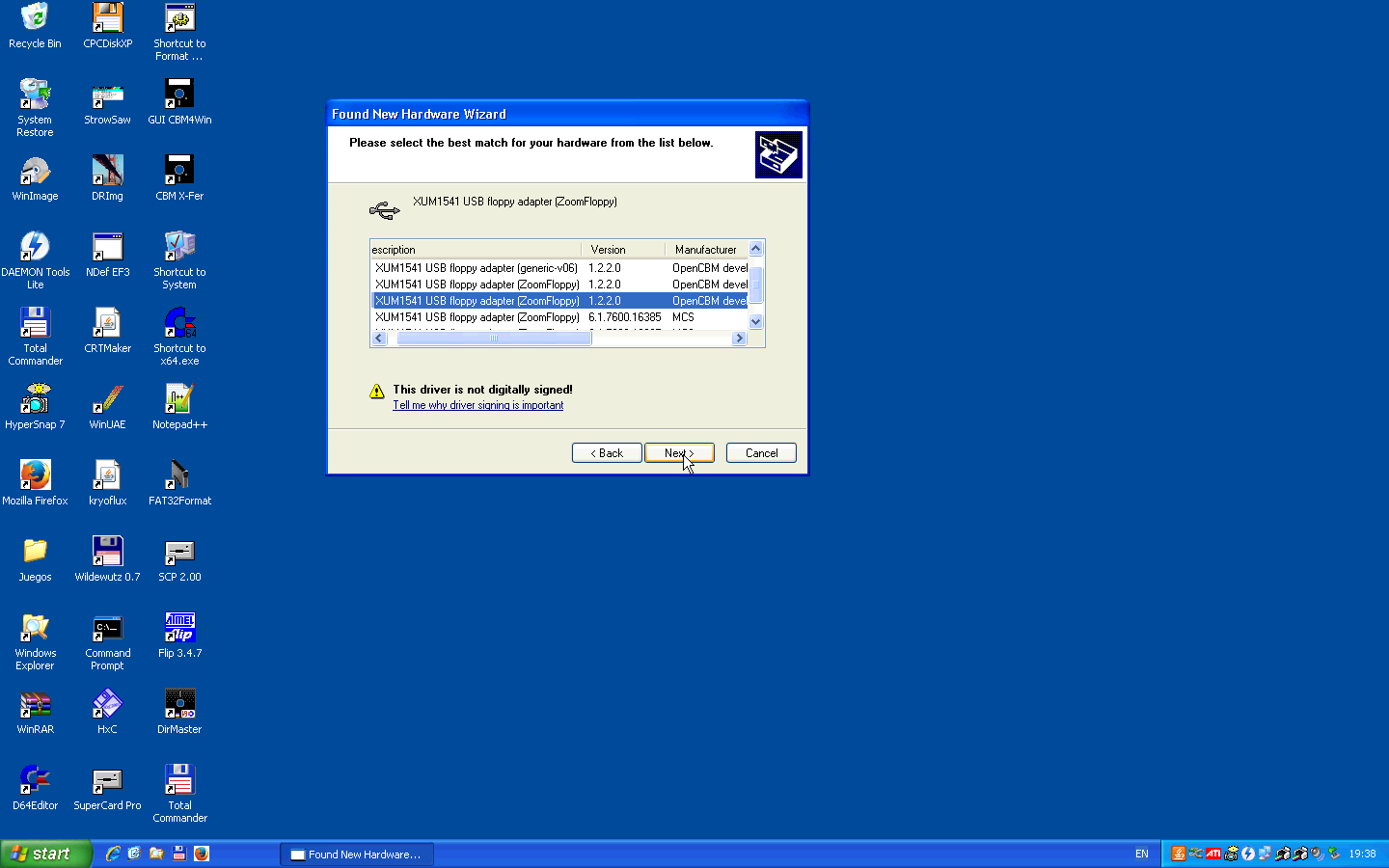Launch CBM X-Fer from the desktop
The height and width of the screenshot is (868, 1389).
point(179,178)
